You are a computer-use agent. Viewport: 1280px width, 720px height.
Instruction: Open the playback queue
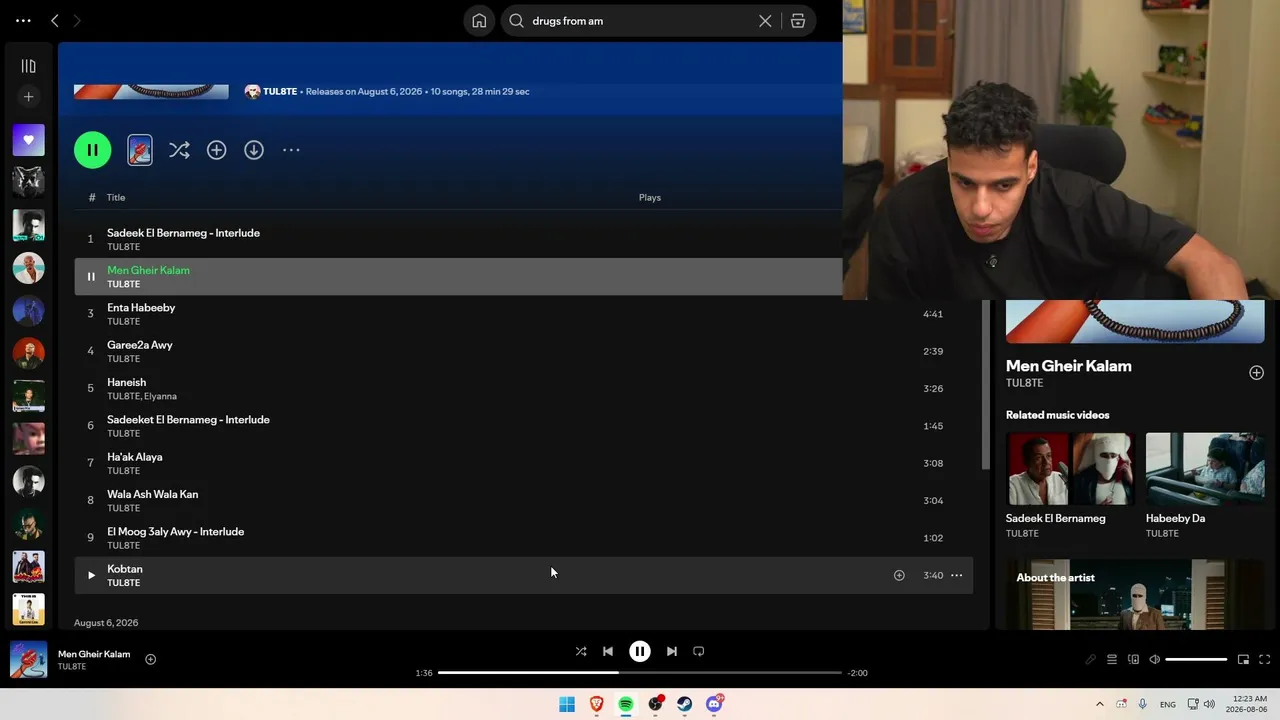(x=1112, y=660)
